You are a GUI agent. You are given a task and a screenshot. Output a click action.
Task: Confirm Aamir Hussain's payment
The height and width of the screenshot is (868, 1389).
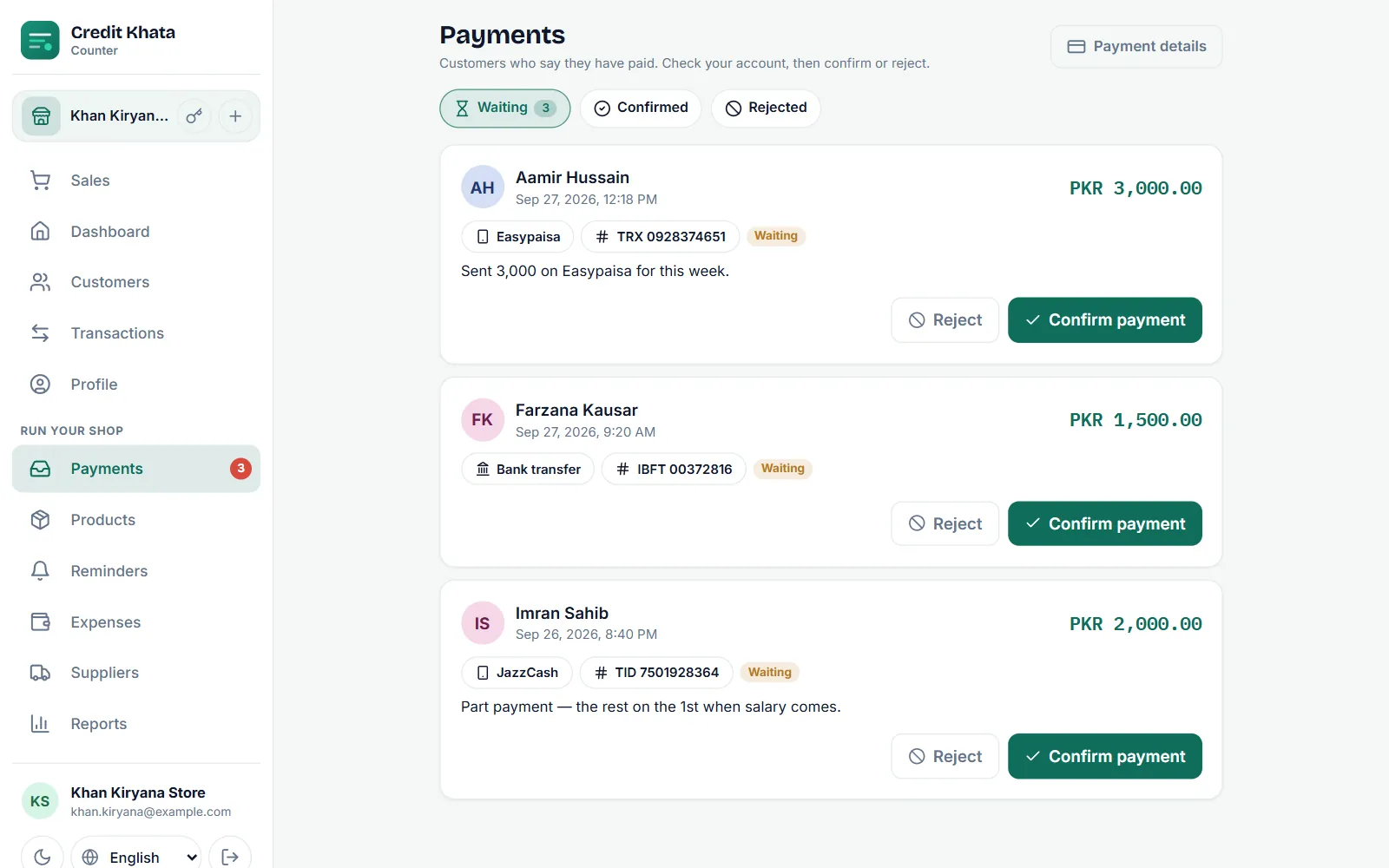[1105, 320]
